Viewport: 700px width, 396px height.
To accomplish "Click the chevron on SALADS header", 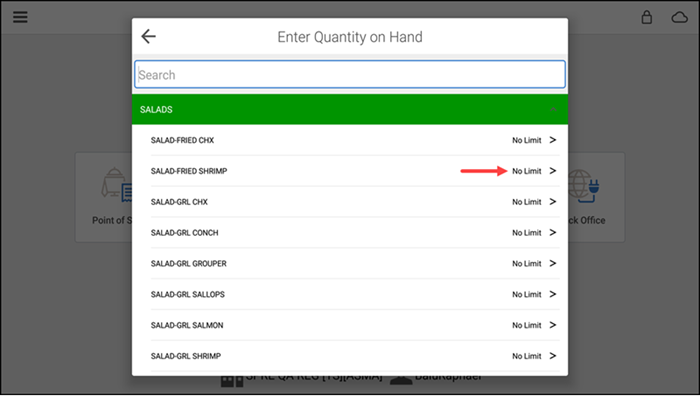I will [x=553, y=109].
